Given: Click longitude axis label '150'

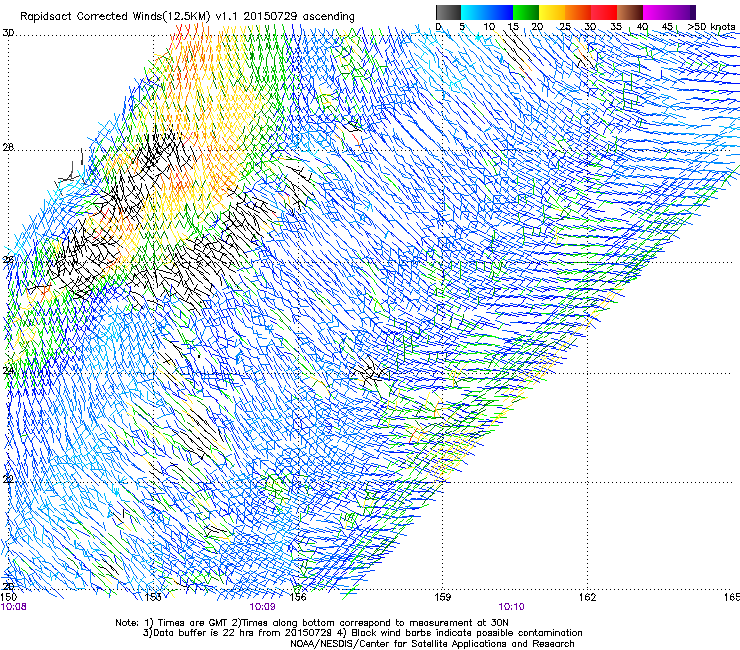Looking at the screenshot, I should [9, 597].
